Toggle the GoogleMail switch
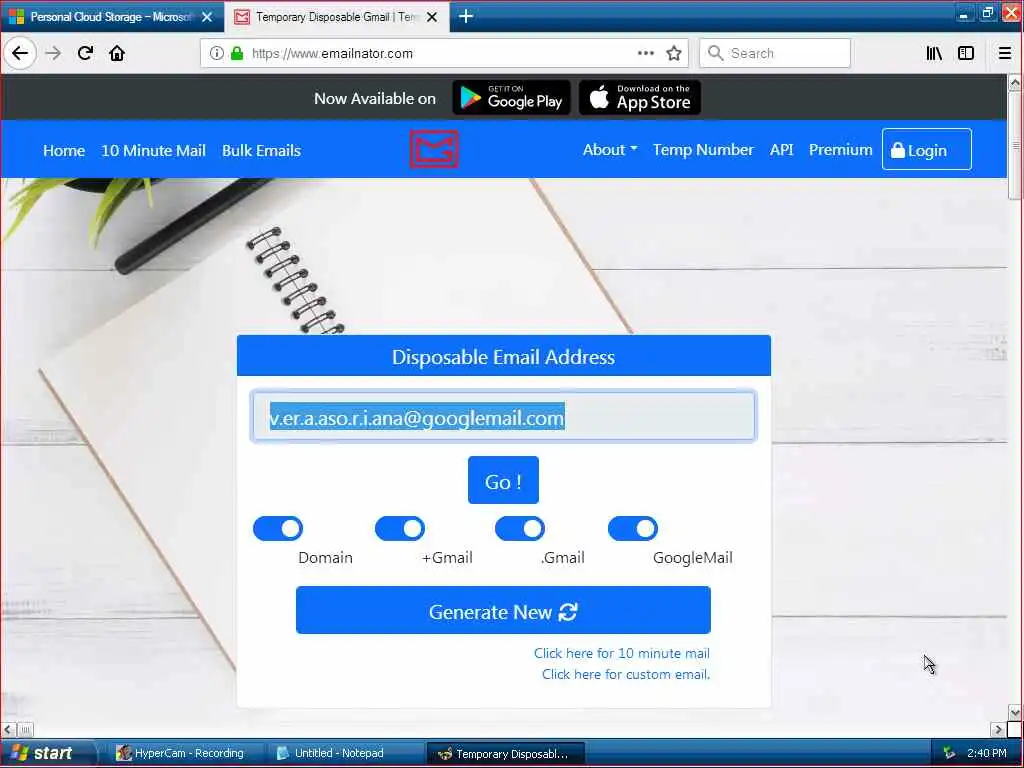 (x=633, y=529)
